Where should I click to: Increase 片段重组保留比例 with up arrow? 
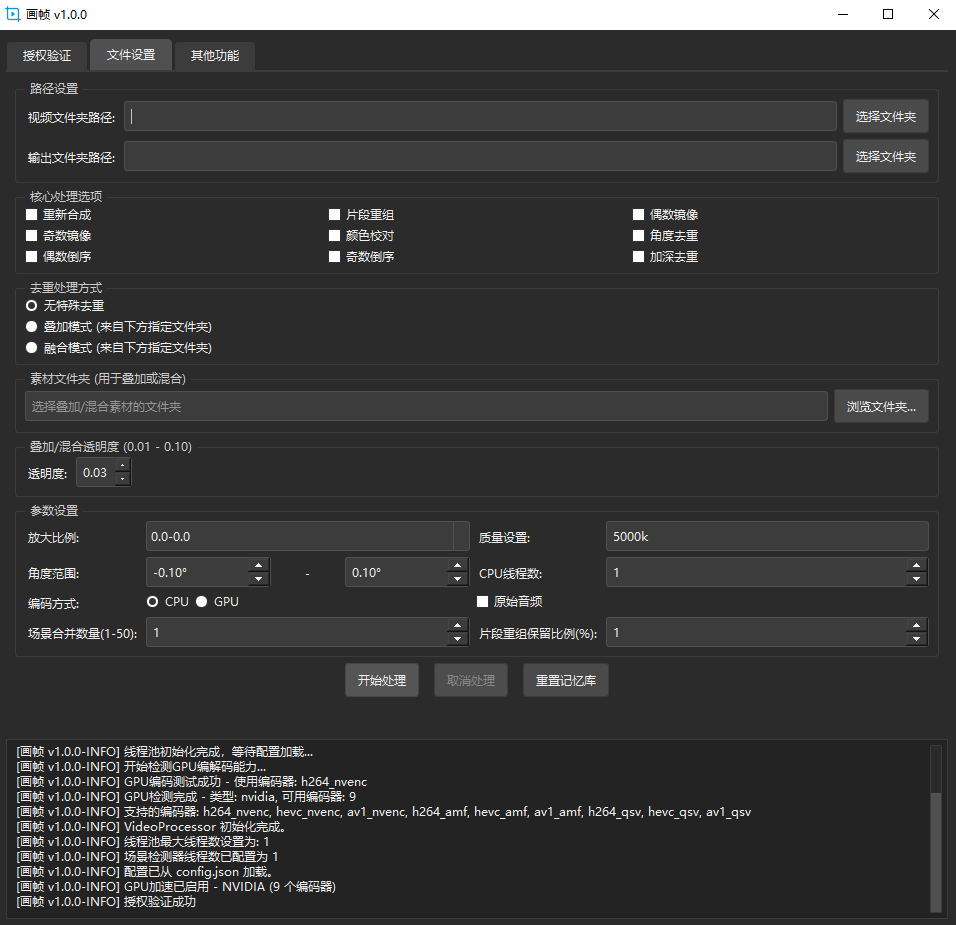click(916, 626)
